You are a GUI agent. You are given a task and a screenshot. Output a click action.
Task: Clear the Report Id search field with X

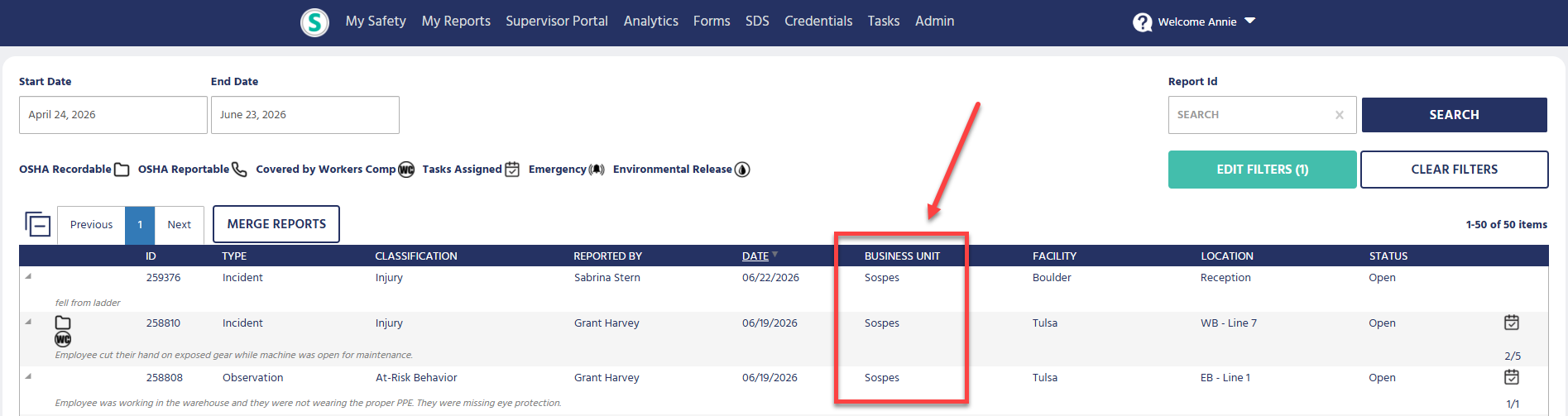[1339, 115]
